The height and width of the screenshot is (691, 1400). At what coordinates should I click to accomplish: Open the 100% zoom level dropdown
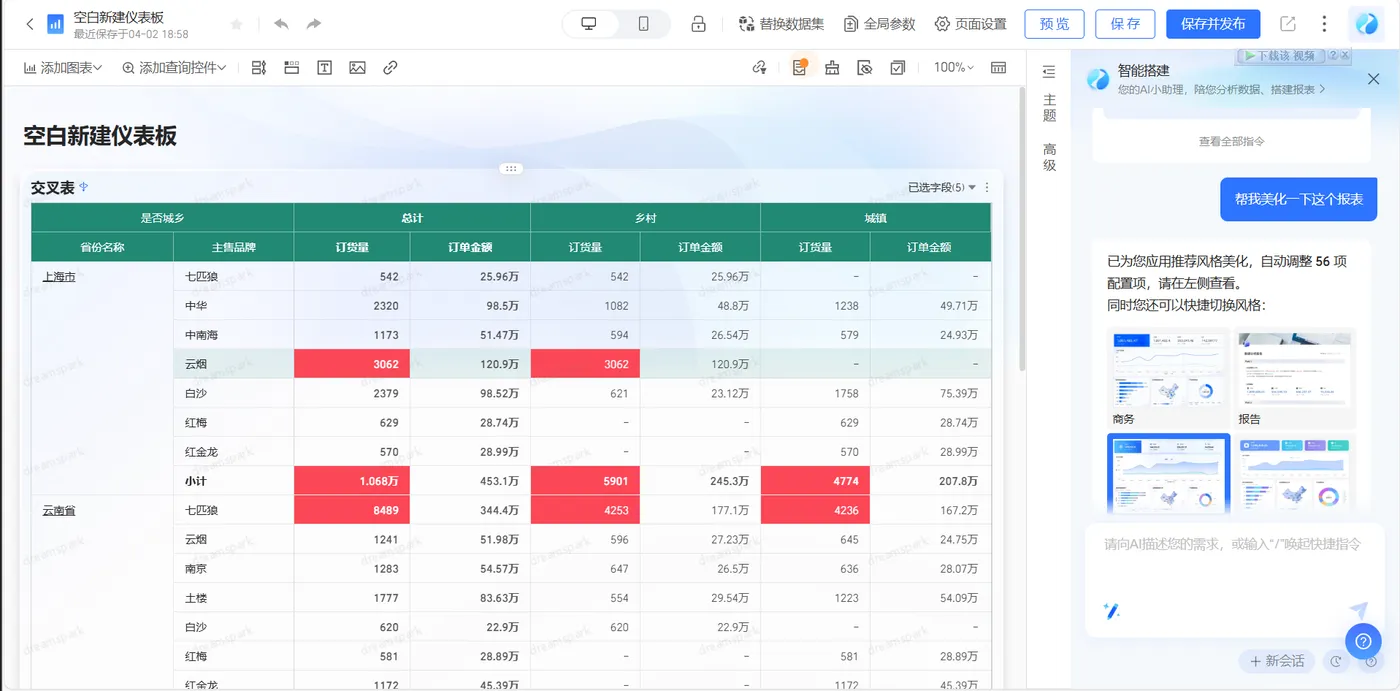coord(953,68)
